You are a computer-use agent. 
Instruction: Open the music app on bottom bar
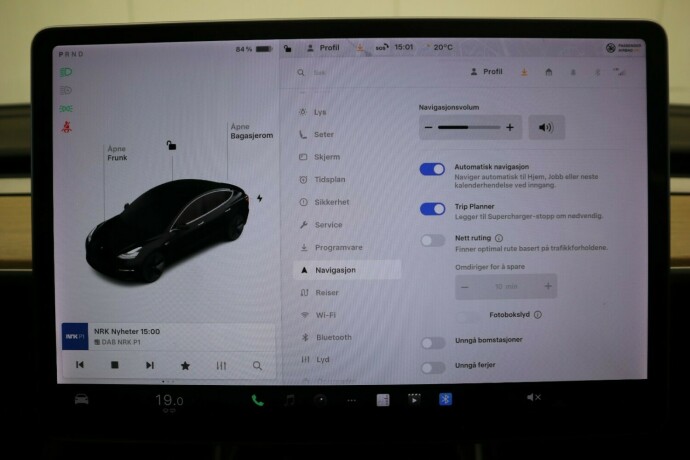289,400
